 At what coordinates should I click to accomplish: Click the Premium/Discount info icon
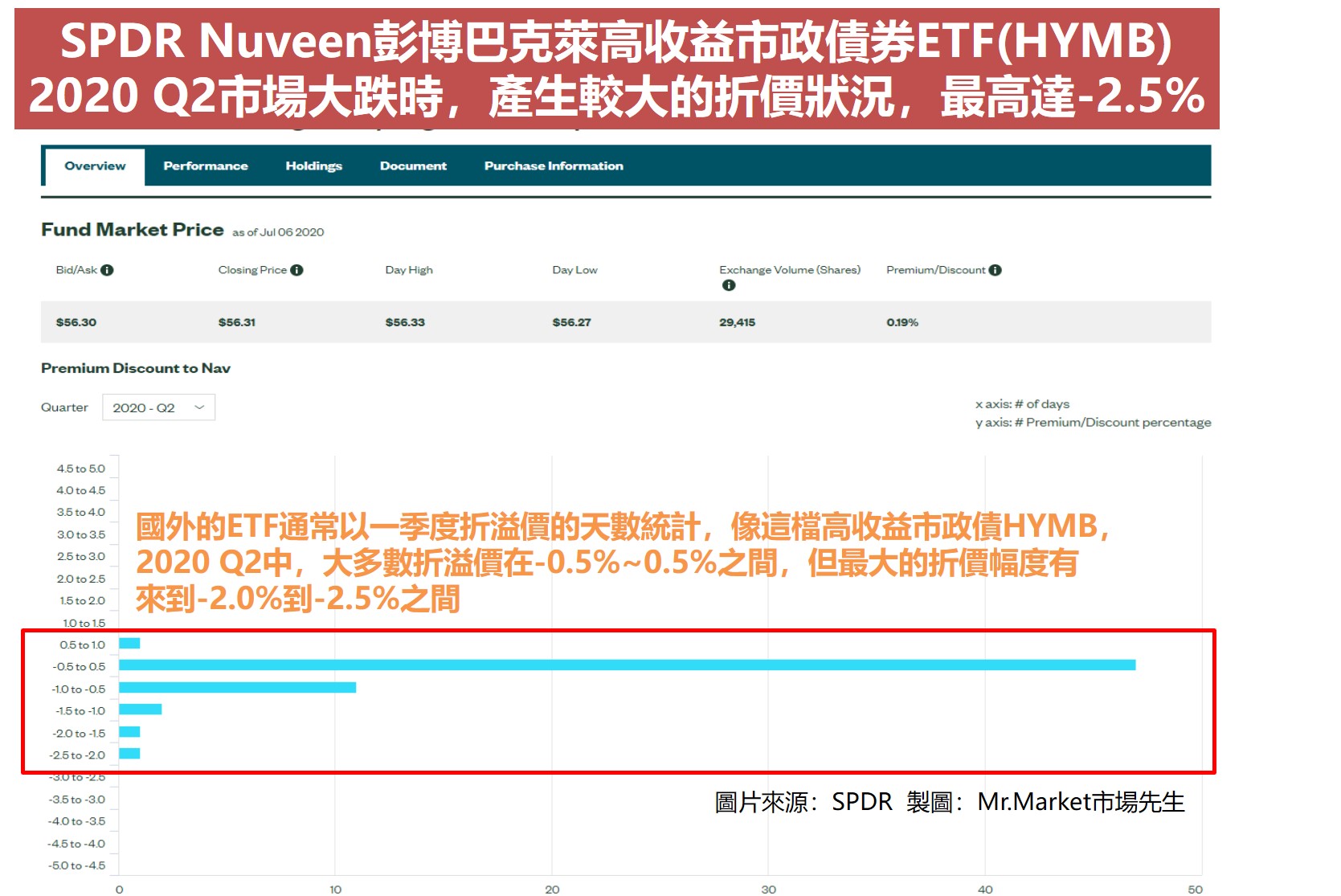[x=996, y=270]
